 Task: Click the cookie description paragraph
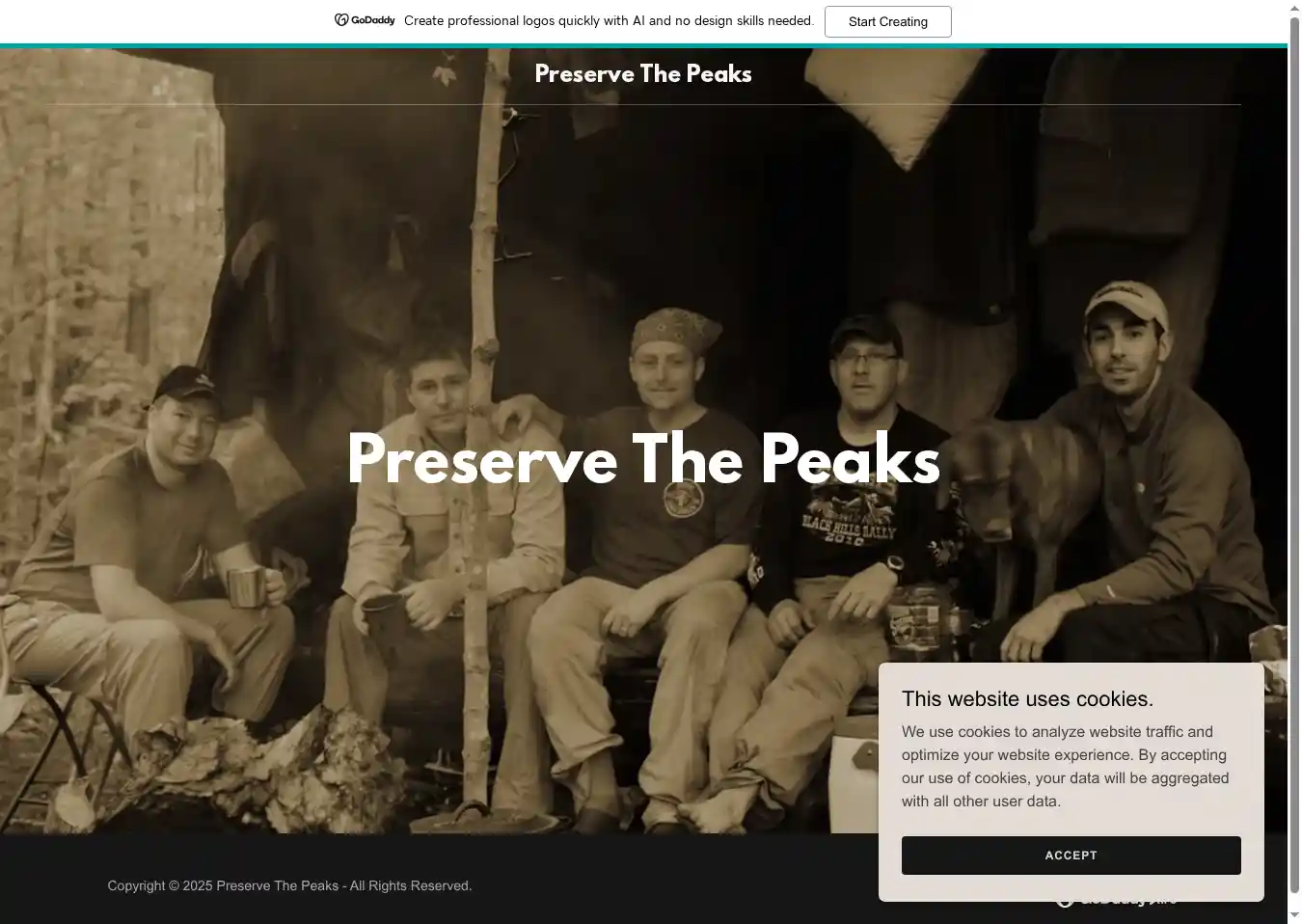[x=1066, y=767]
